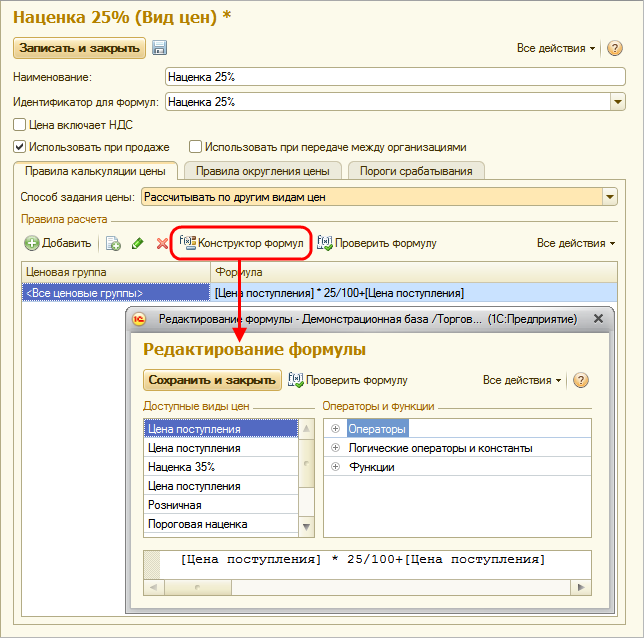Click the Записать и закрыть button
The width and height of the screenshot is (644, 638).
coord(79,48)
